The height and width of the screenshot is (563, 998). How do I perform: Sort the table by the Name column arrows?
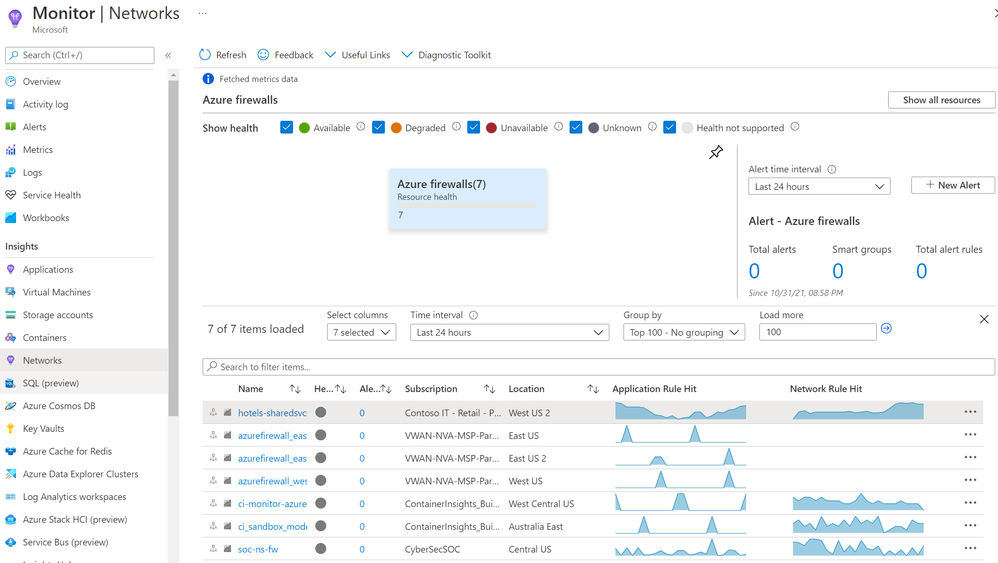coord(295,389)
